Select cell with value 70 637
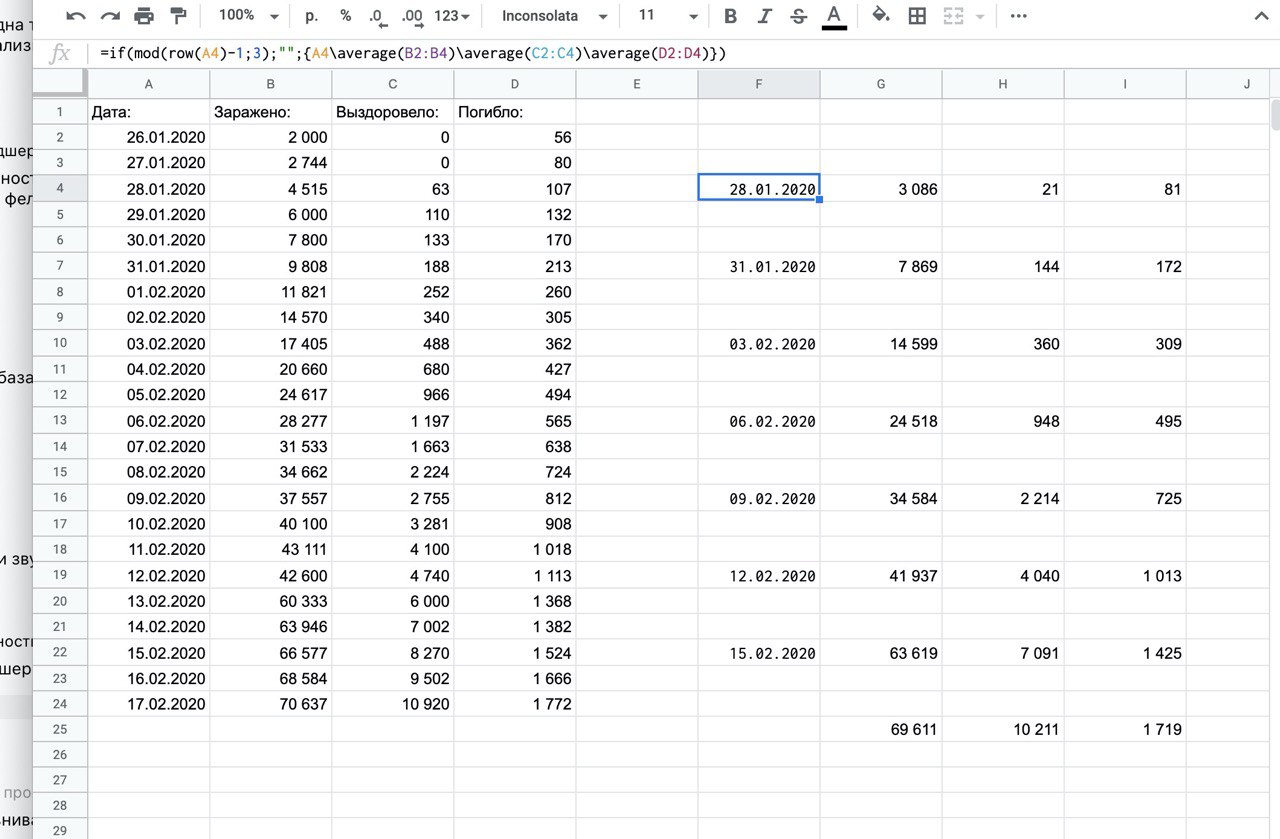Image resolution: width=1280 pixels, height=839 pixels. 271,704
